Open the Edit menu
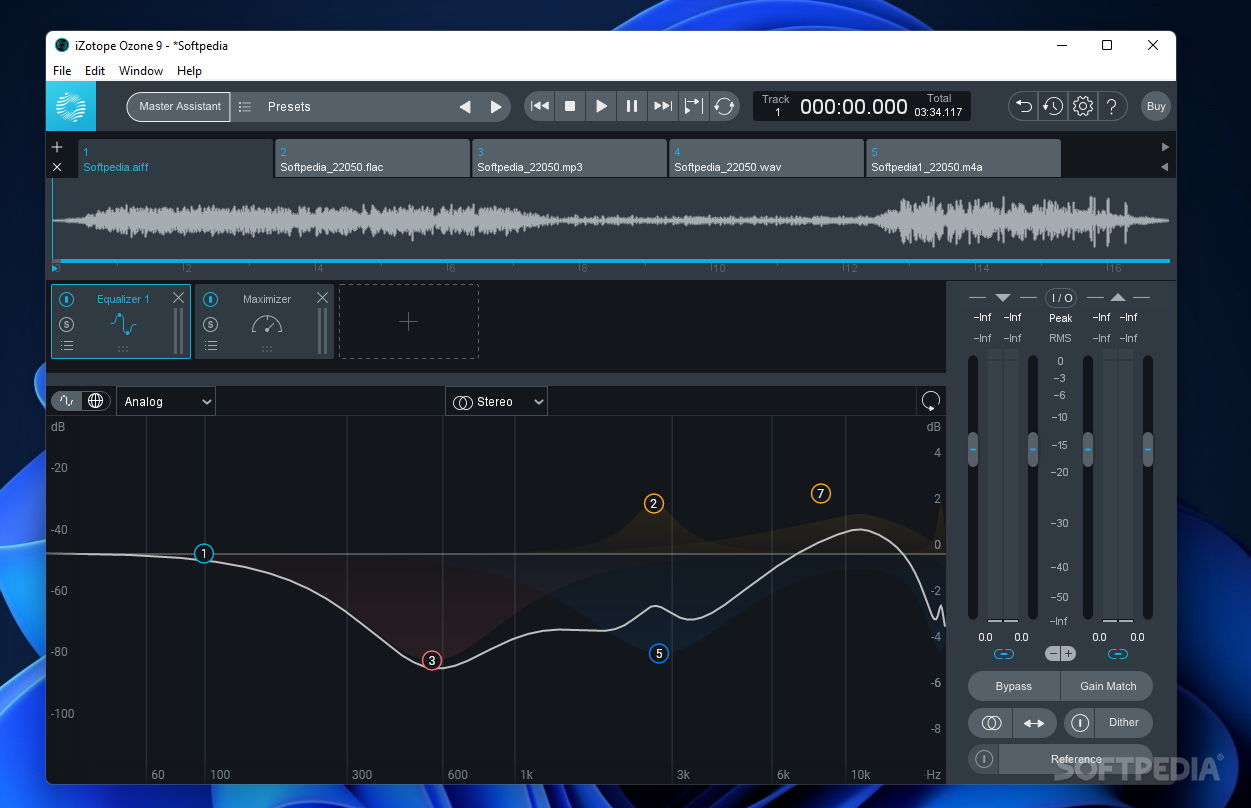This screenshot has height=808, width=1251. pyautogui.click(x=95, y=71)
